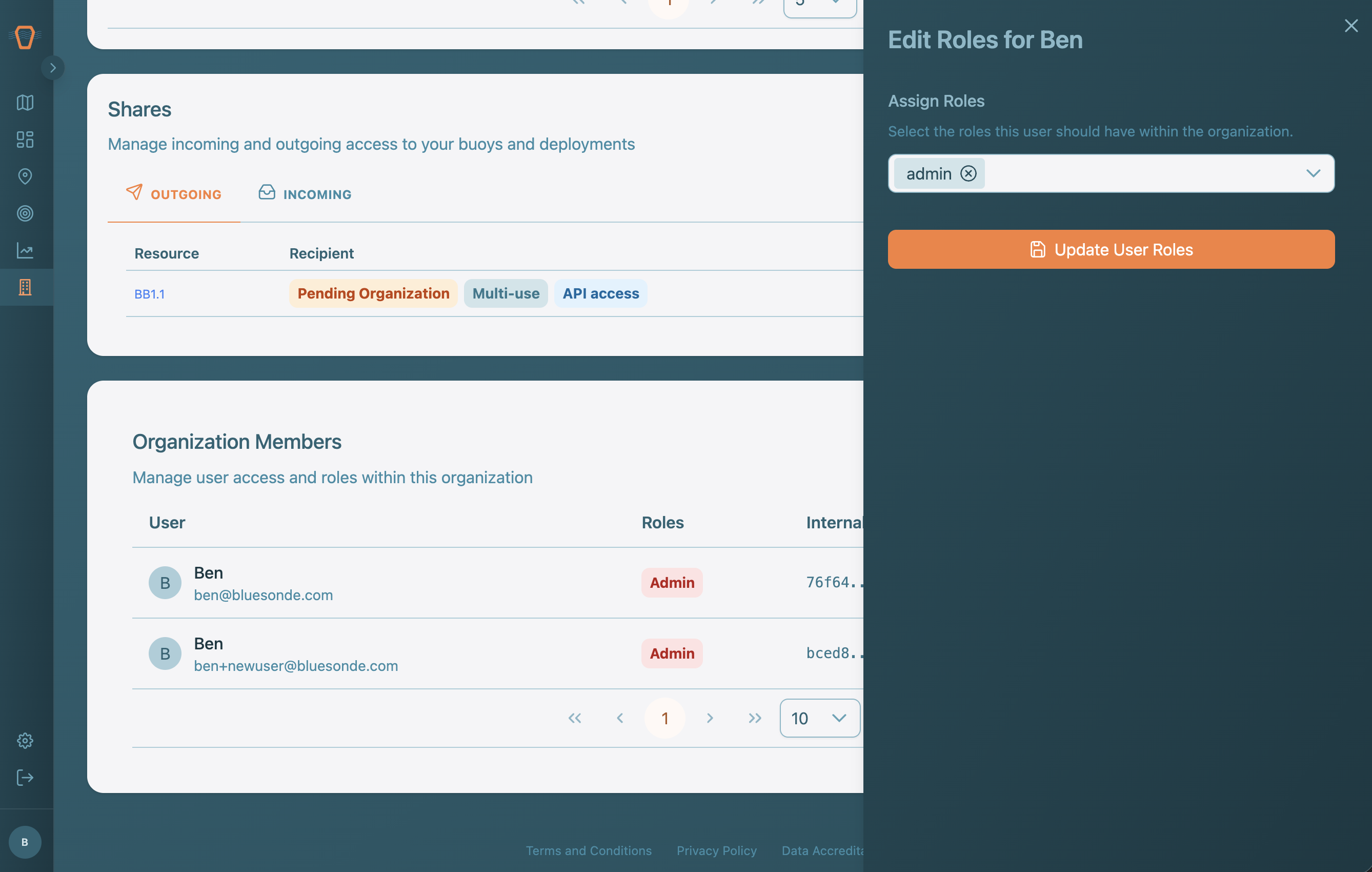The image size is (1372, 872).
Task: Open the location pin page
Action: point(25,176)
